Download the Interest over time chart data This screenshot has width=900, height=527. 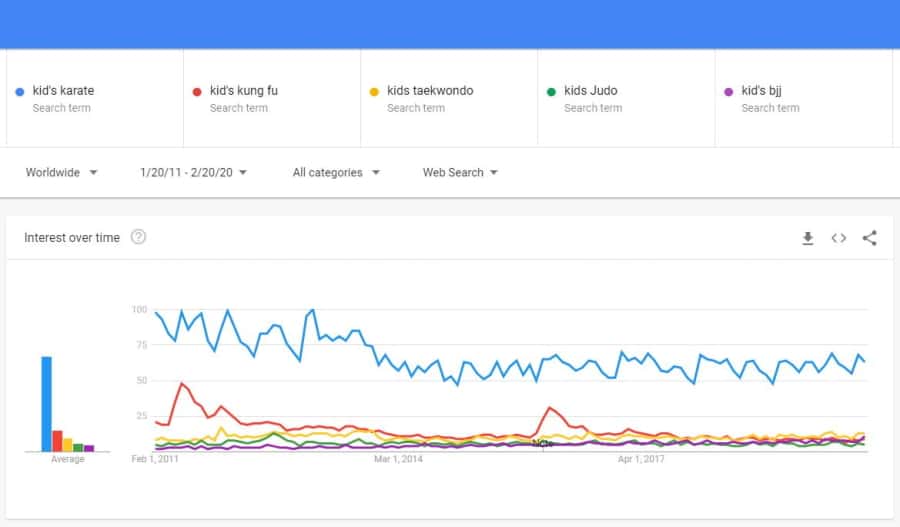click(x=808, y=238)
